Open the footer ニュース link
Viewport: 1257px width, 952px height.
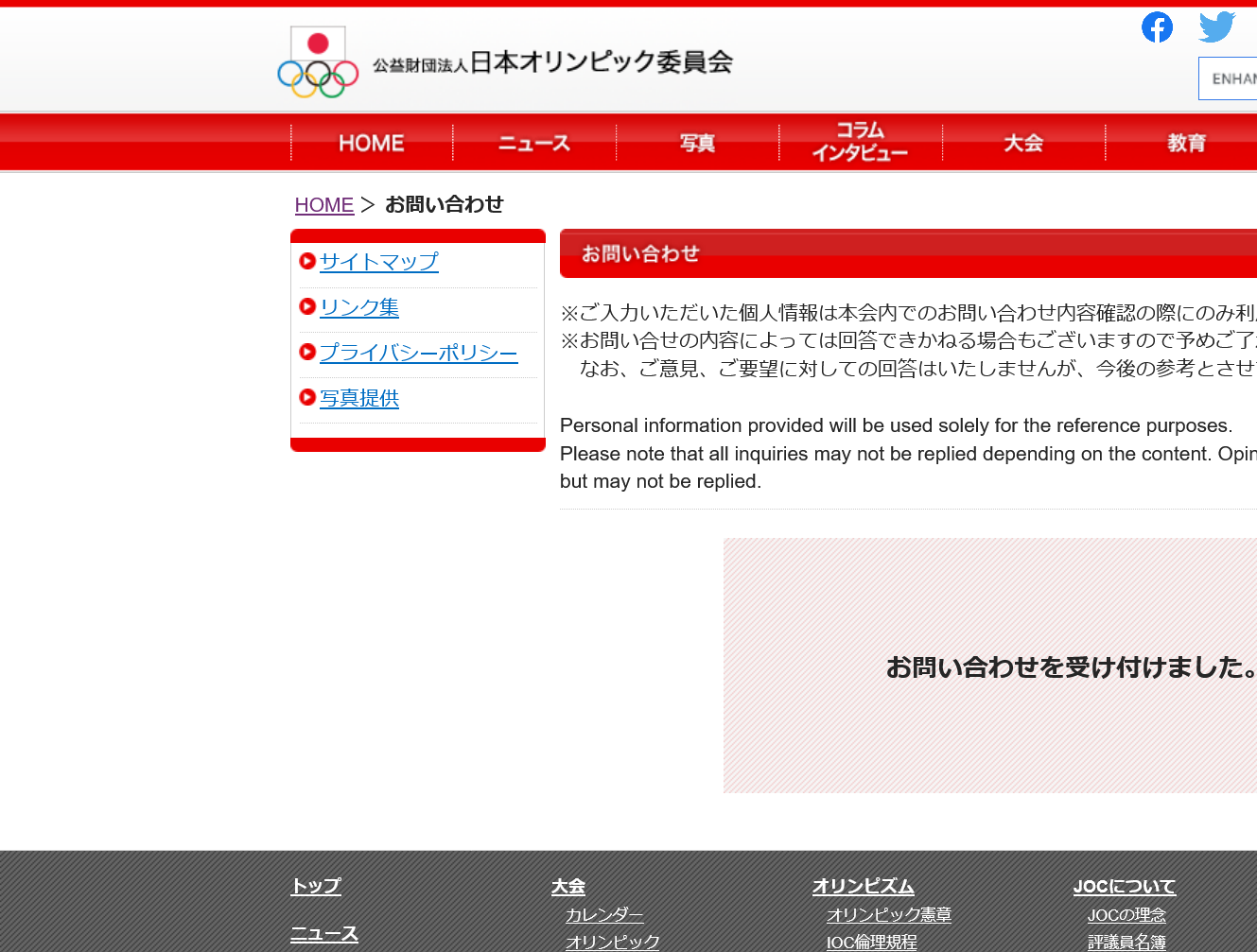pos(324,933)
